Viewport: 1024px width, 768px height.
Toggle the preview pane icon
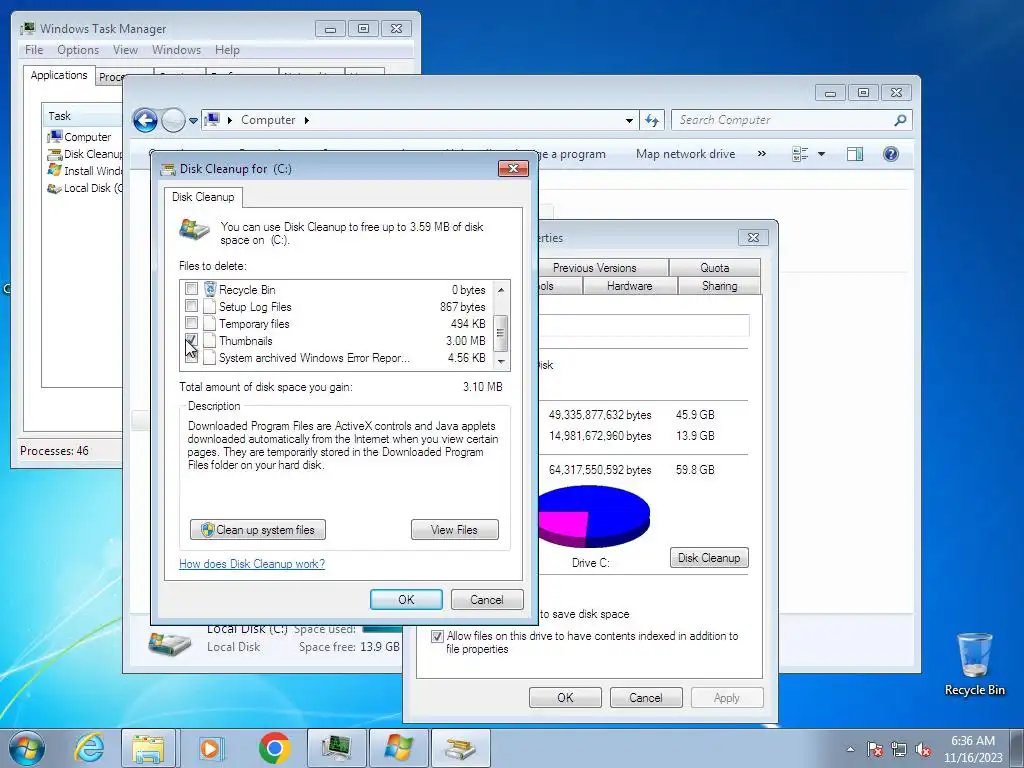pyautogui.click(x=855, y=154)
